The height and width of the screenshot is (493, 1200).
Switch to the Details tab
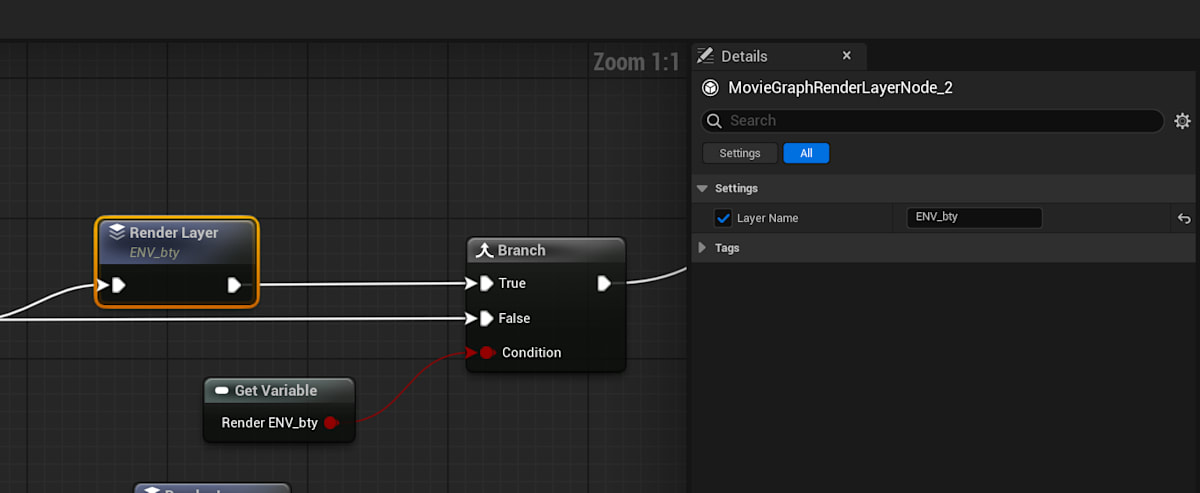744,56
